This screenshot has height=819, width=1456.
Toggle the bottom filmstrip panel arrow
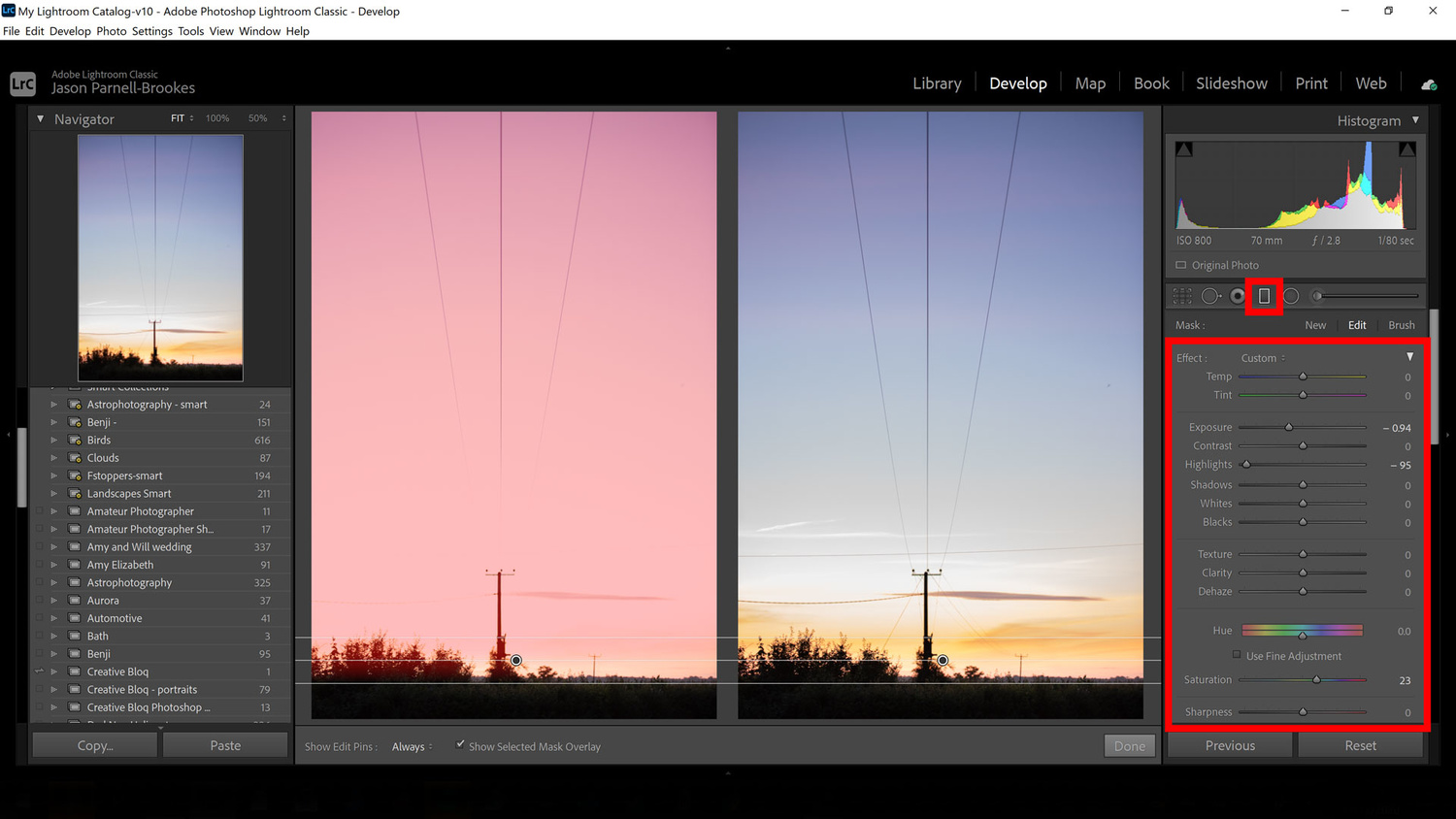coord(728,773)
